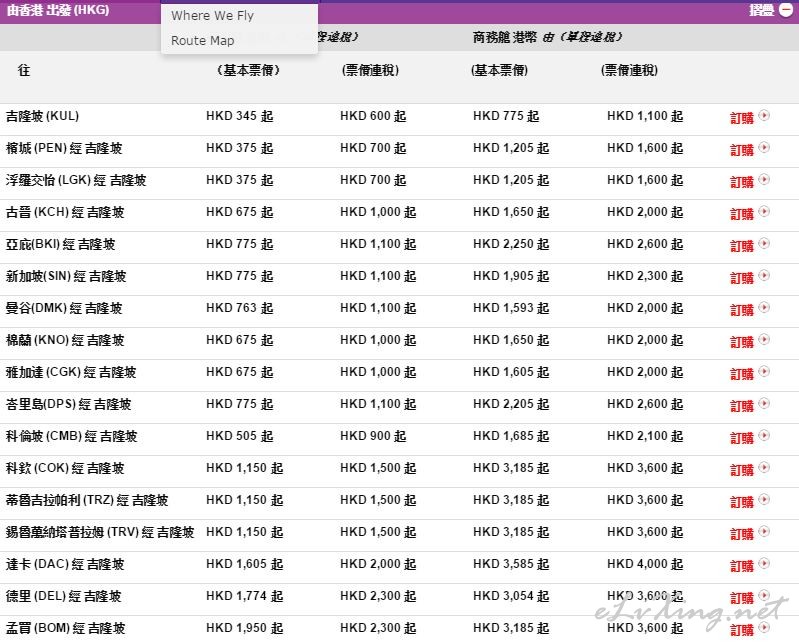Click the HKD 3,054 business fare cell
Image resolution: width=799 pixels, height=644 pixels.
point(511,596)
